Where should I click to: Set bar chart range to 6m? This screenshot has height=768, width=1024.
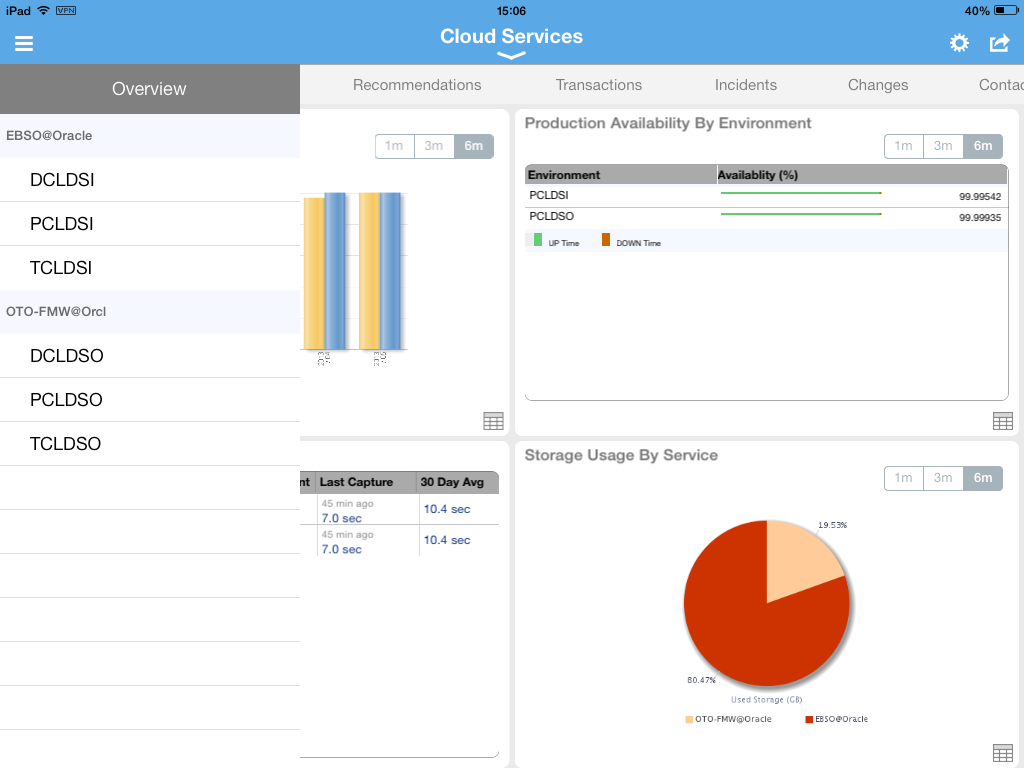pos(473,146)
